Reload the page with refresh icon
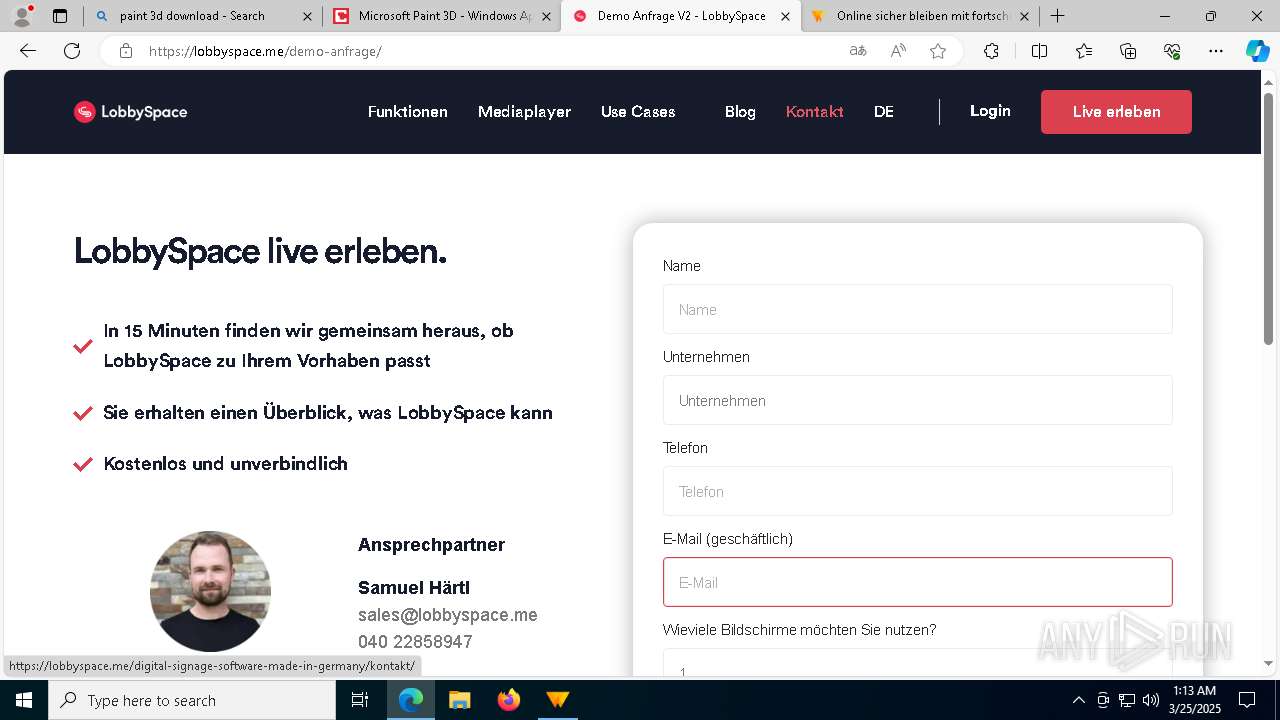1280x720 pixels. point(72,51)
